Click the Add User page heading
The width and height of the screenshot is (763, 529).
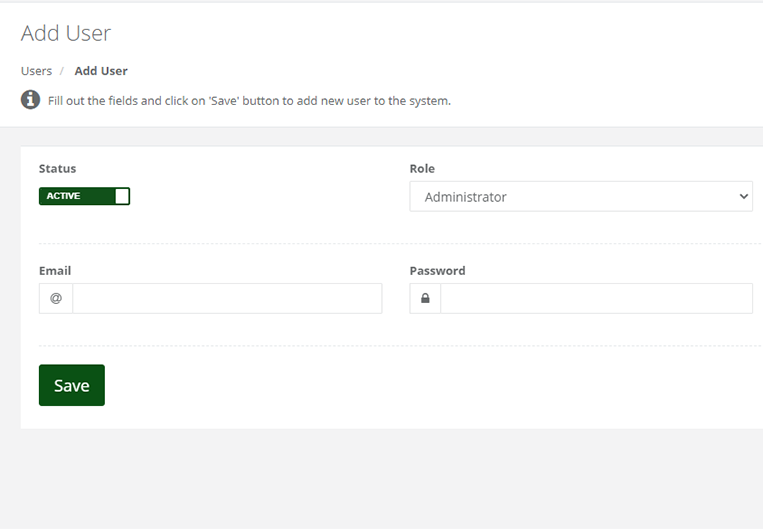click(66, 33)
